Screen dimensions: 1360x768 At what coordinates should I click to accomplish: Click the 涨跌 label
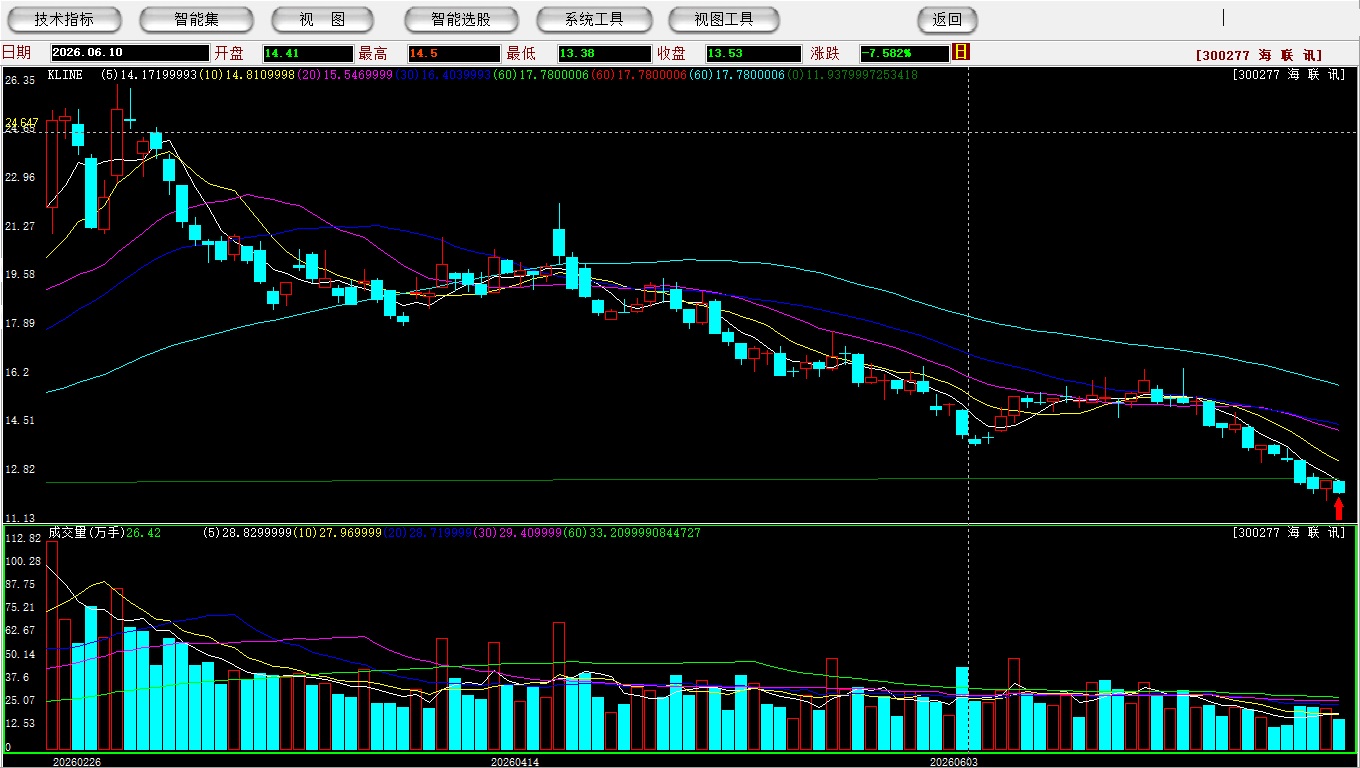[x=825, y=53]
